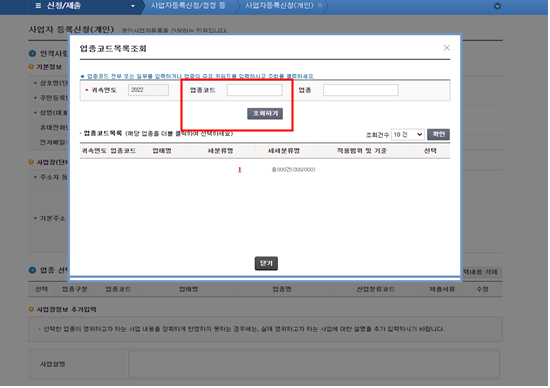Image resolution: width=550 pixels, height=388 pixels.
Task: Click the 업태명 column header in dialog
Action: pos(162,151)
